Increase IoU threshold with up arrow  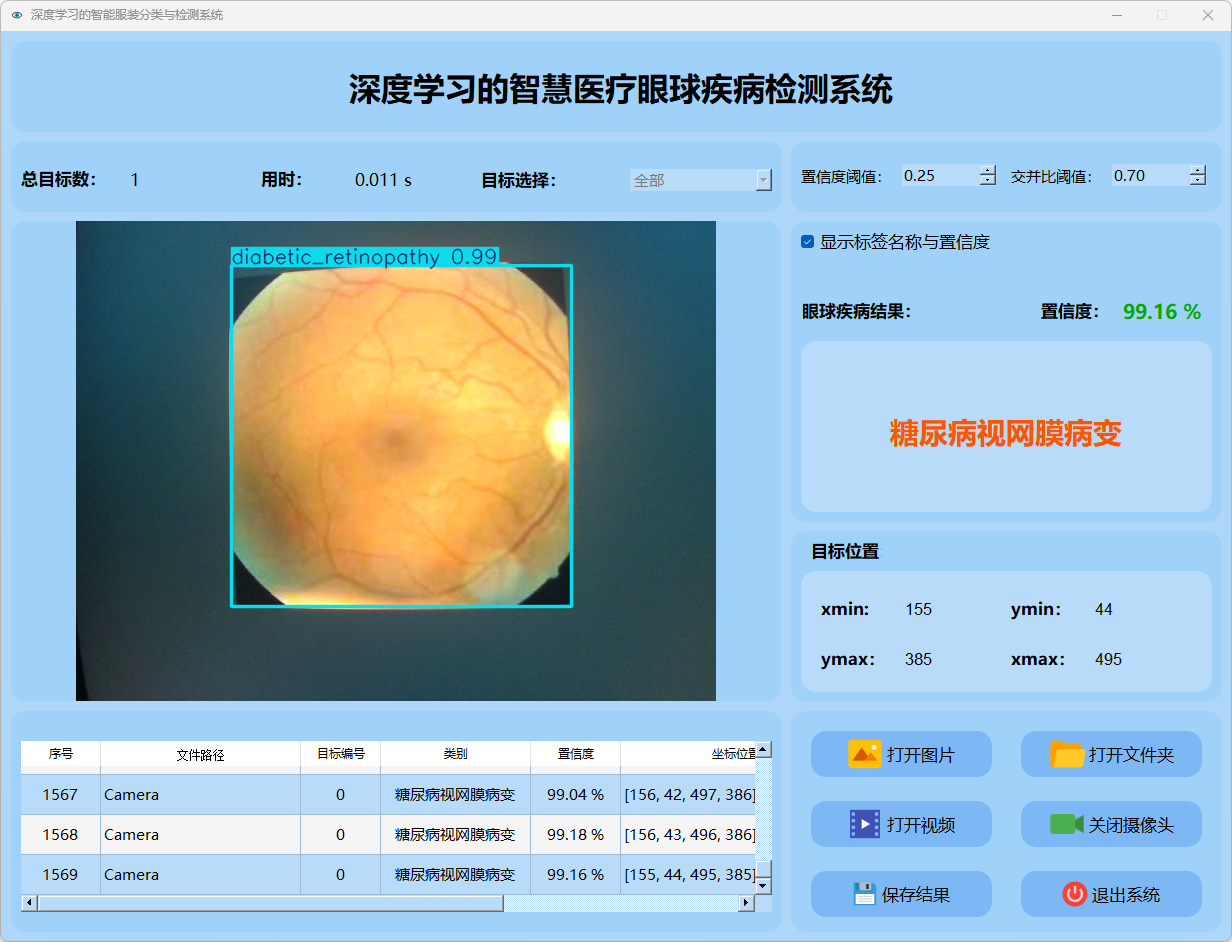tap(1198, 170)
